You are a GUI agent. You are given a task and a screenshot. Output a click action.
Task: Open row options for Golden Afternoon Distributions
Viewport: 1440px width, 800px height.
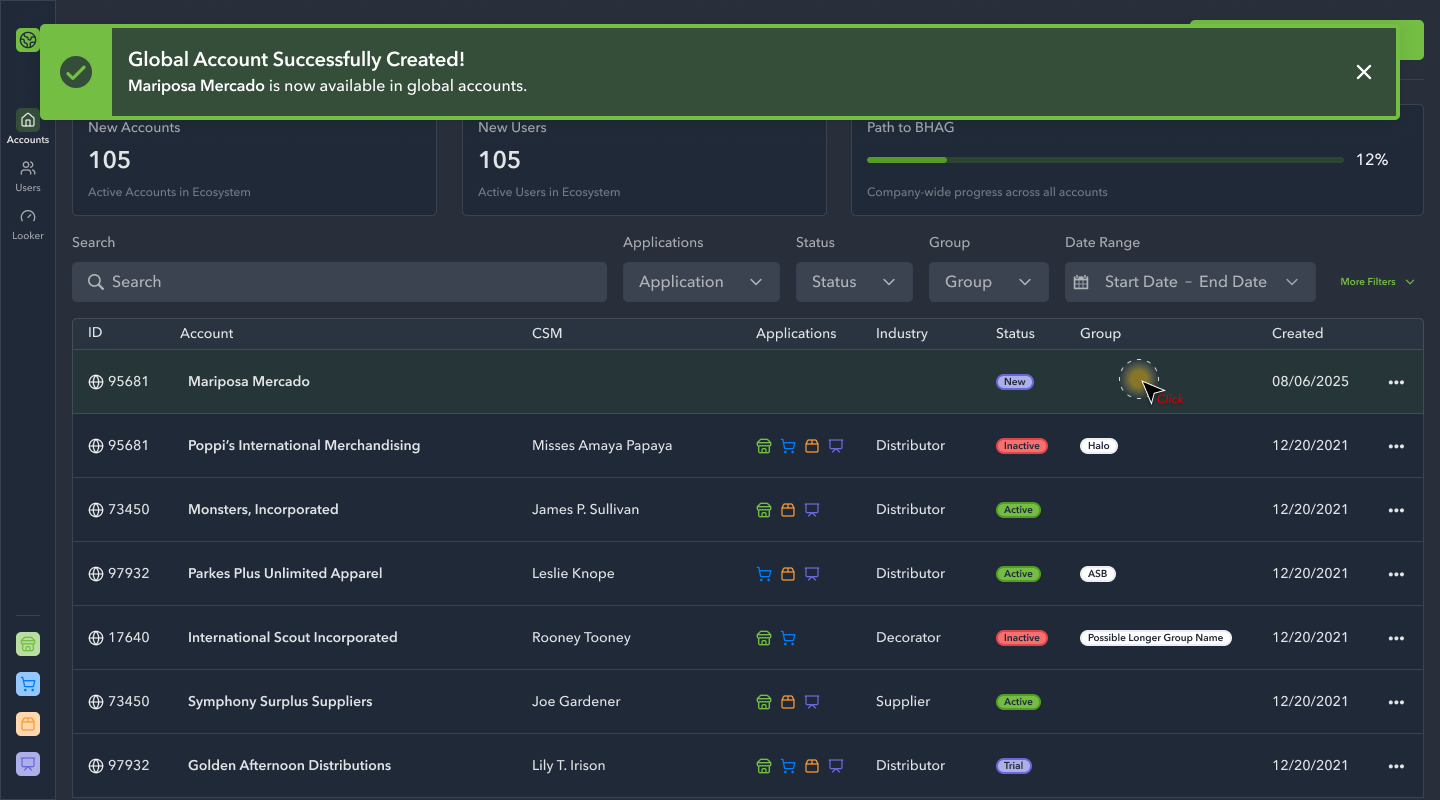click(1396, 766)
